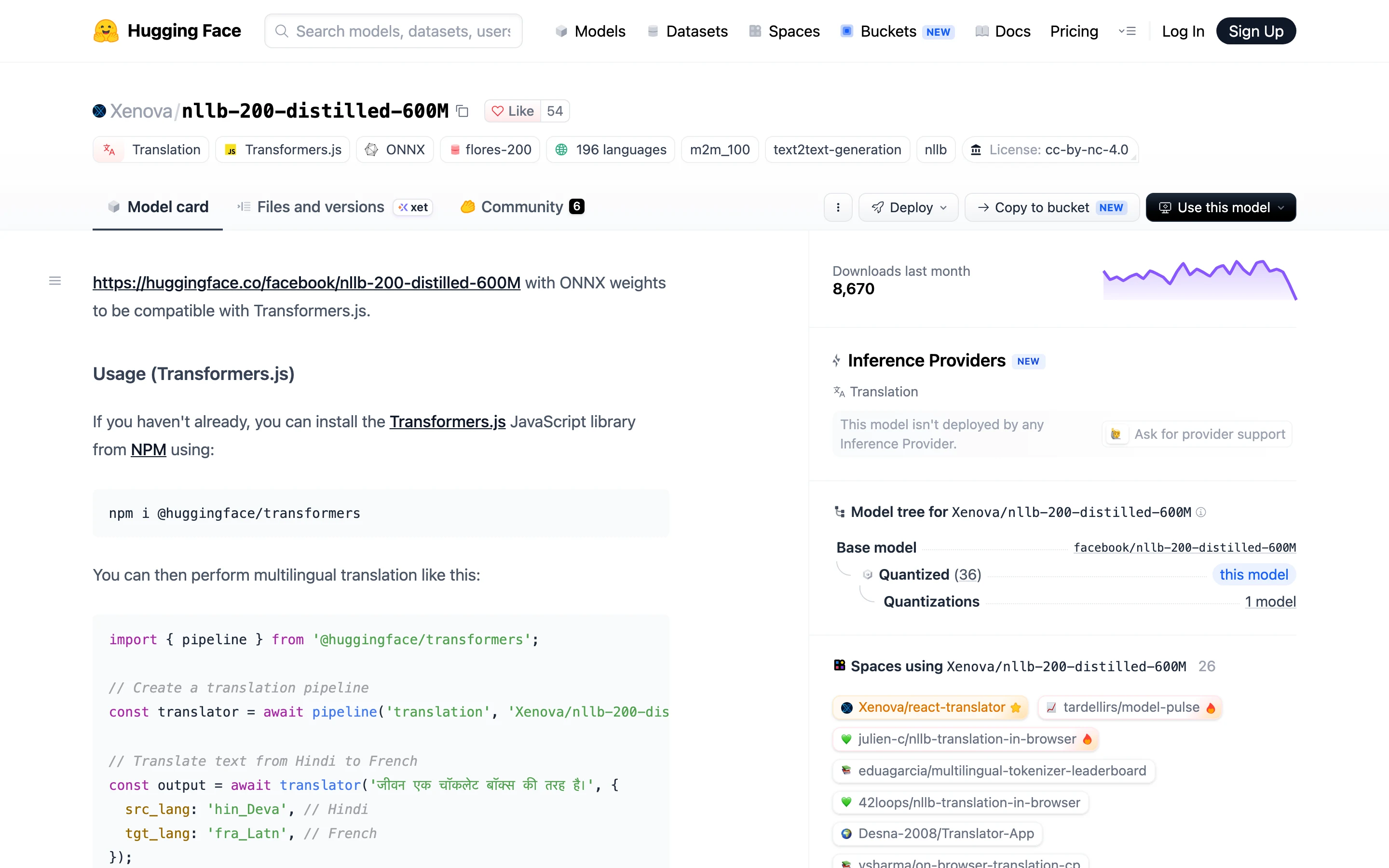Screen dimensions: 1389x868
Task: Click the Xenova avatar icon
Action: pyautogui.click(x=99, y=111)
